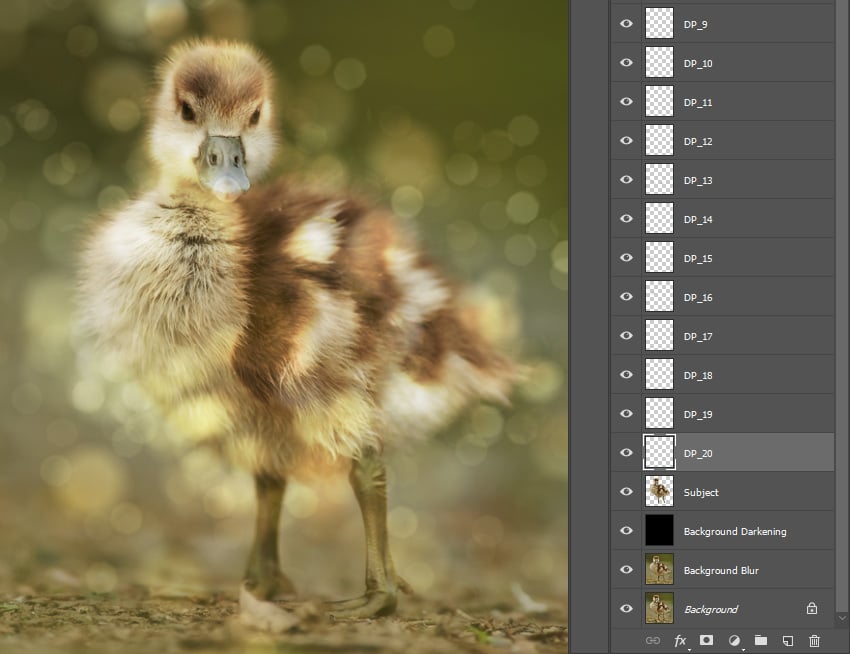Open the layer style fx menu
The image size is (850, 654).
pyautogui.click(x=680, y=640)
